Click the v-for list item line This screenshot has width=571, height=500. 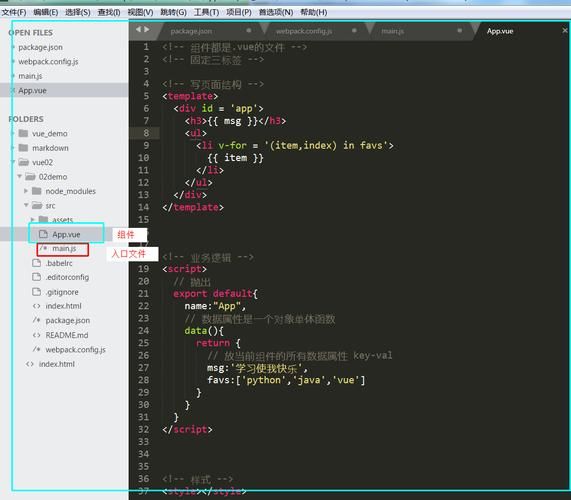pyautogui.click(x=295, y=145)
